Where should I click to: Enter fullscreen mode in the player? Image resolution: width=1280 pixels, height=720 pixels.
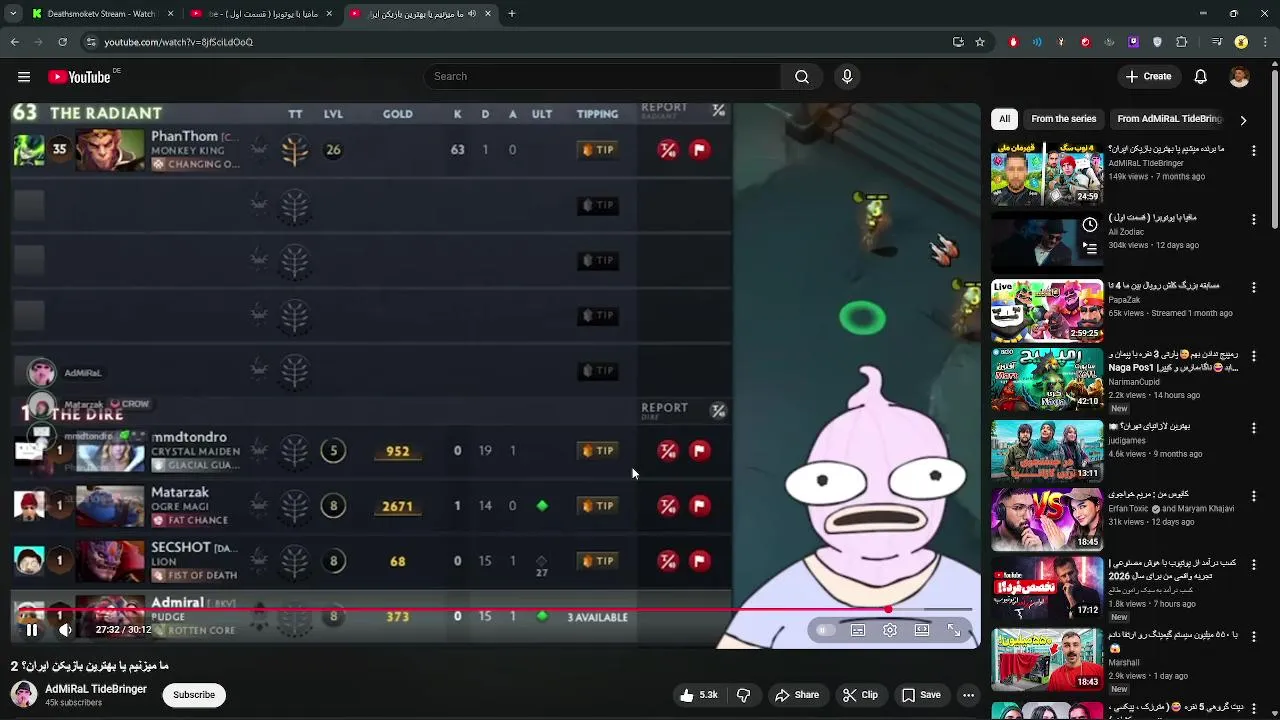click(954, 630)
